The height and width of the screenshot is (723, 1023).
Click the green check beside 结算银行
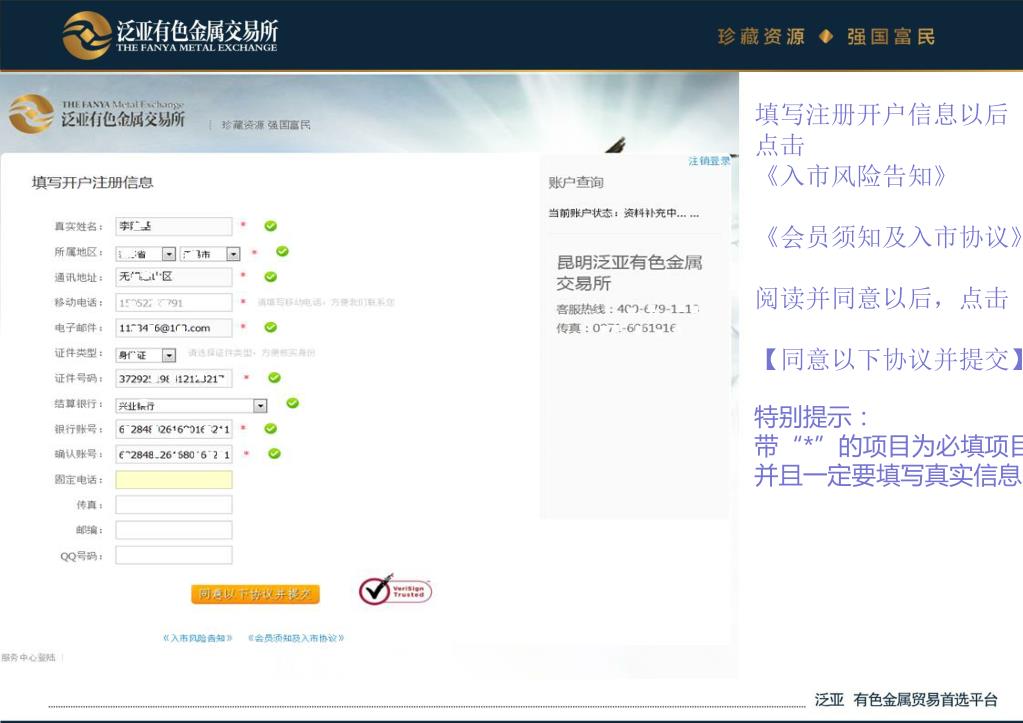(293, 403)
